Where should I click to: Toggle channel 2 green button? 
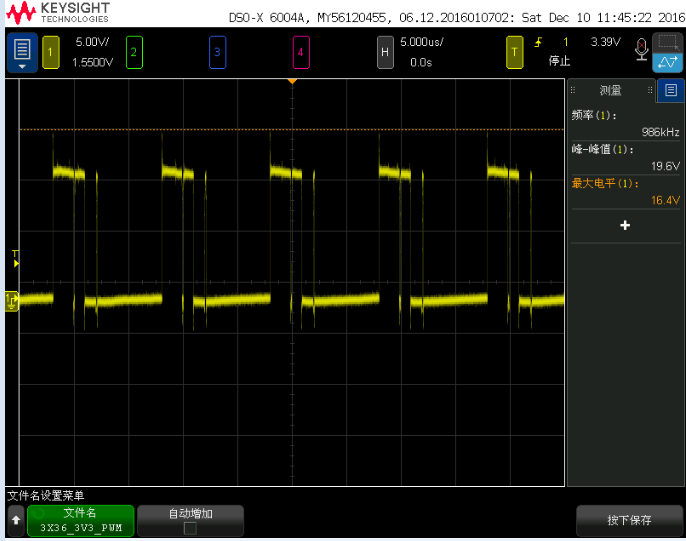pos(134,52)
